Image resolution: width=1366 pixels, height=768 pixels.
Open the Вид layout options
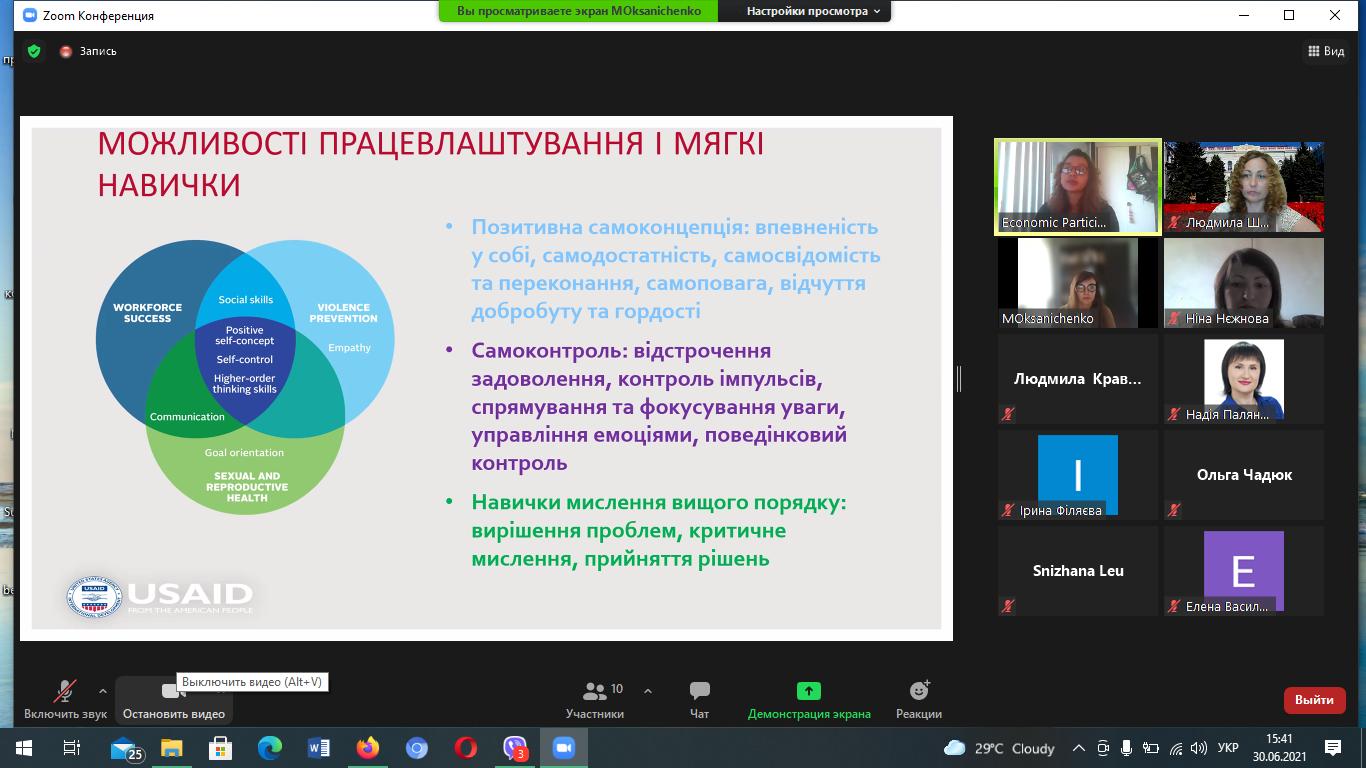point(1327,50)
